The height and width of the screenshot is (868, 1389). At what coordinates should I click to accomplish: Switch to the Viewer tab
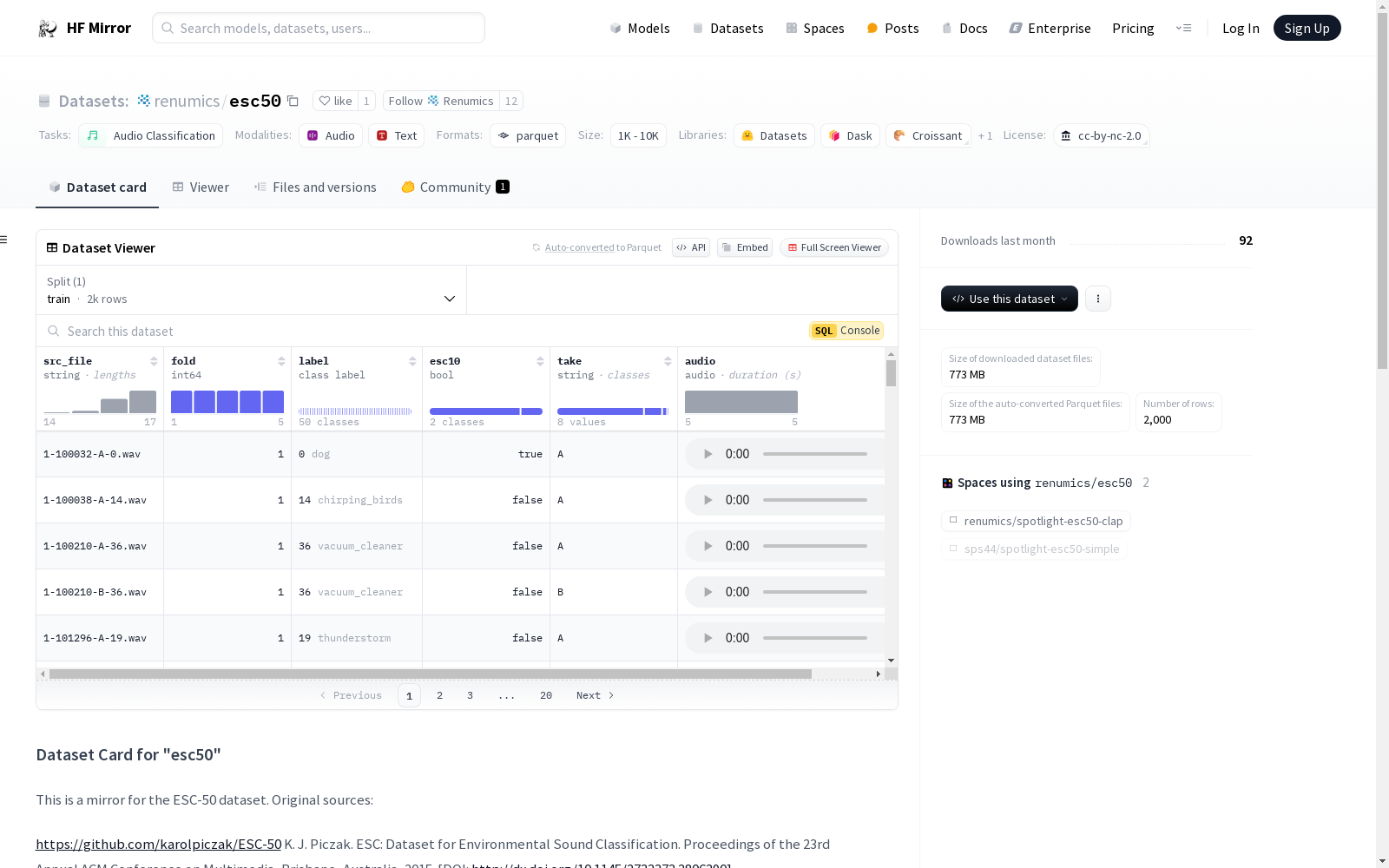(x=201, y=187)
